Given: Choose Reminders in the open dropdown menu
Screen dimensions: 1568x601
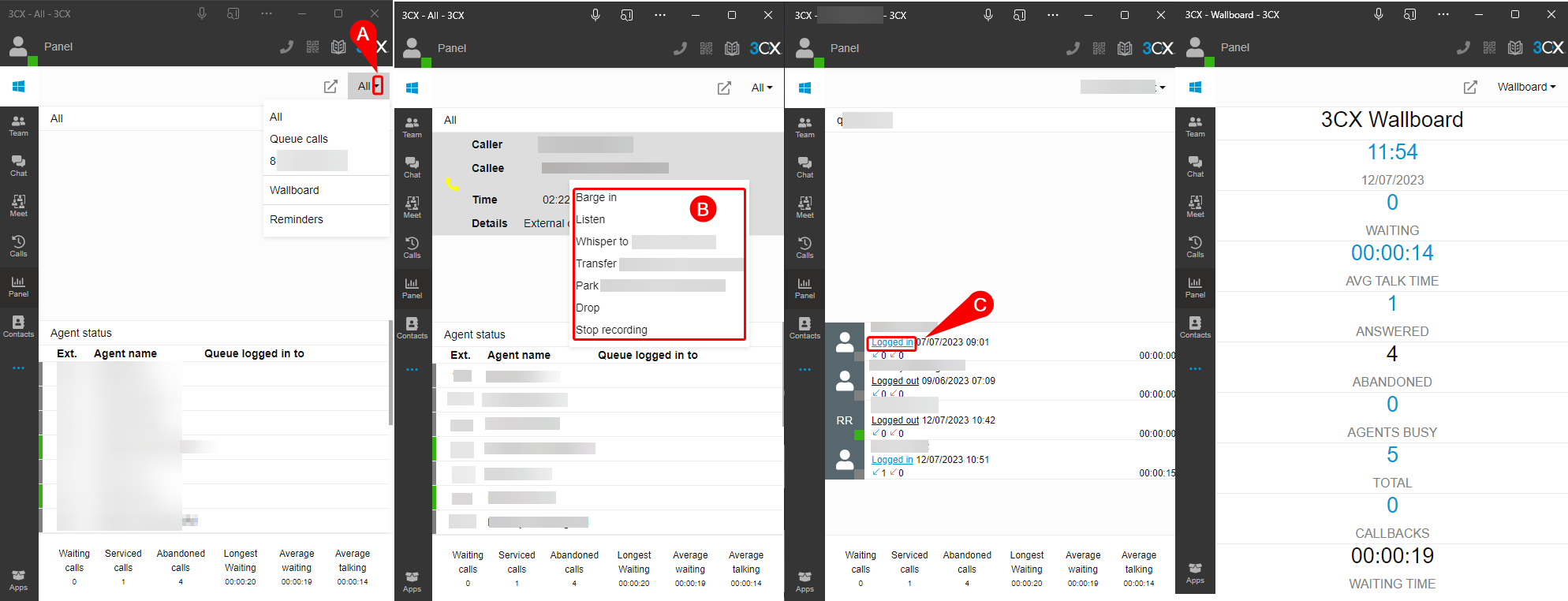Looking at the screenshot, I should click(x=297, y=219).
